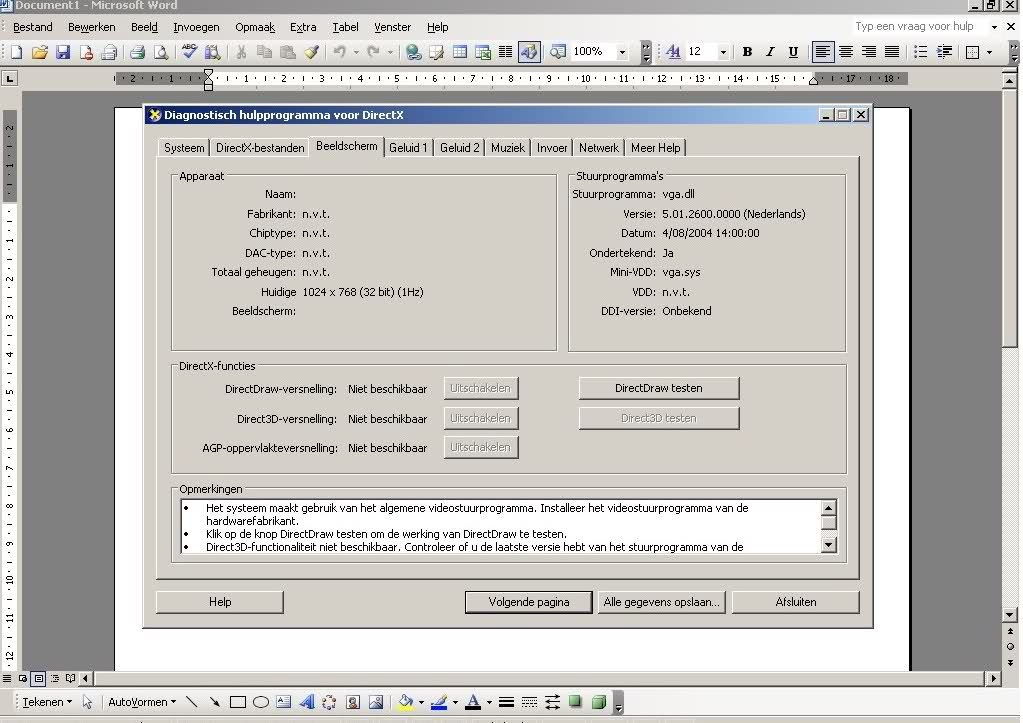This screenshot has width=1023, height=723.
Task: Insert a text box from drawing toolbar
Action: coord(284,702)
